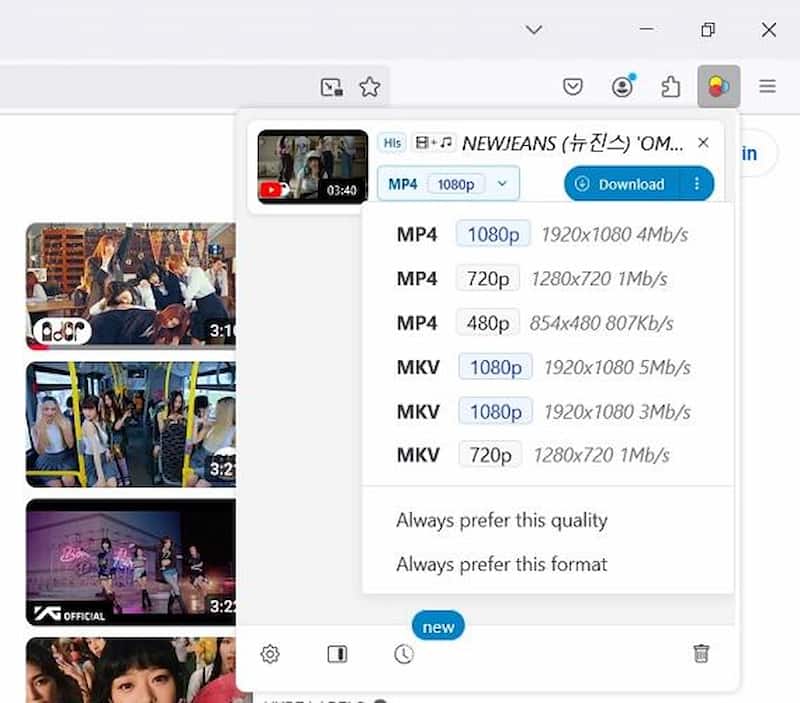This screenshot has height=703, width=800.
Task: Restore down the browser window
Action: pos(708,30)
